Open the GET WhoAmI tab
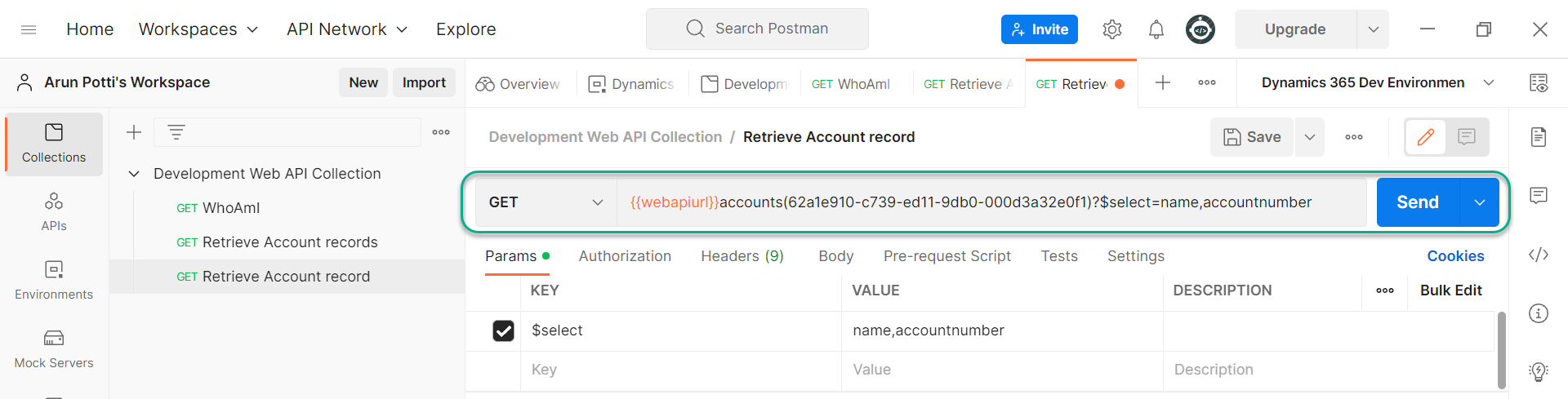1568x399 pixels. click(851, 83)
